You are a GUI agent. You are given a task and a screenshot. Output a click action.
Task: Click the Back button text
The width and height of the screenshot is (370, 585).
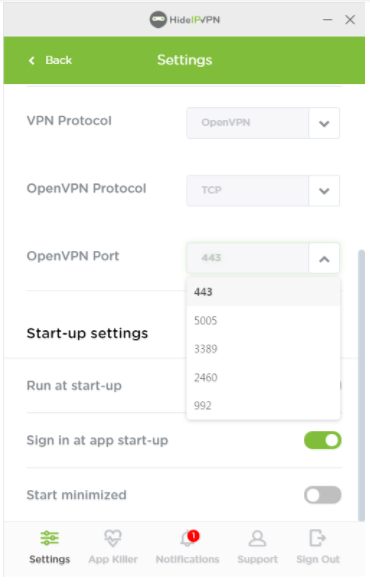coord(59,60)
